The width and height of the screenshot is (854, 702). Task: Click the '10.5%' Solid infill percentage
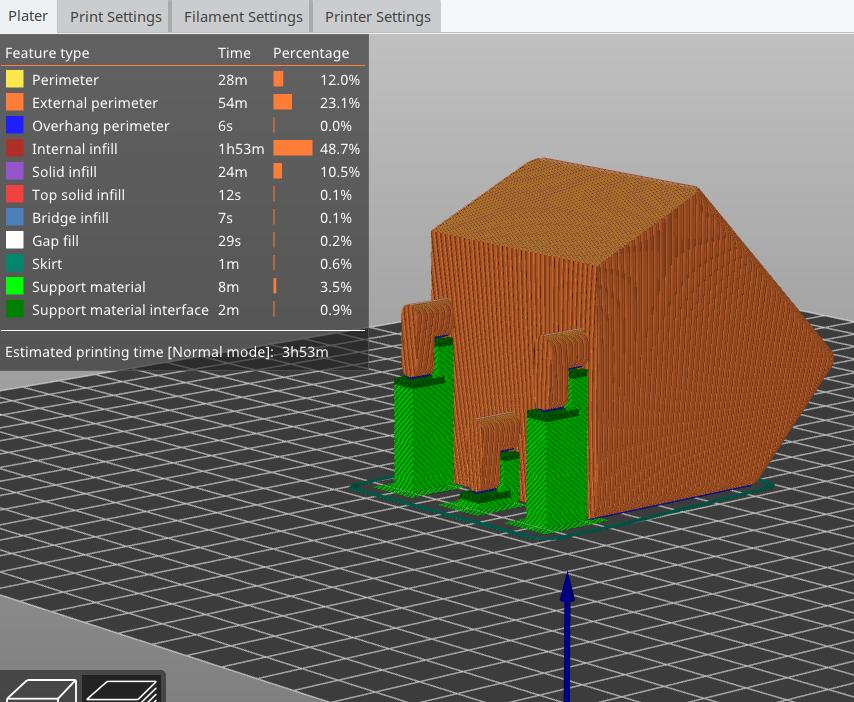(340, 172)
